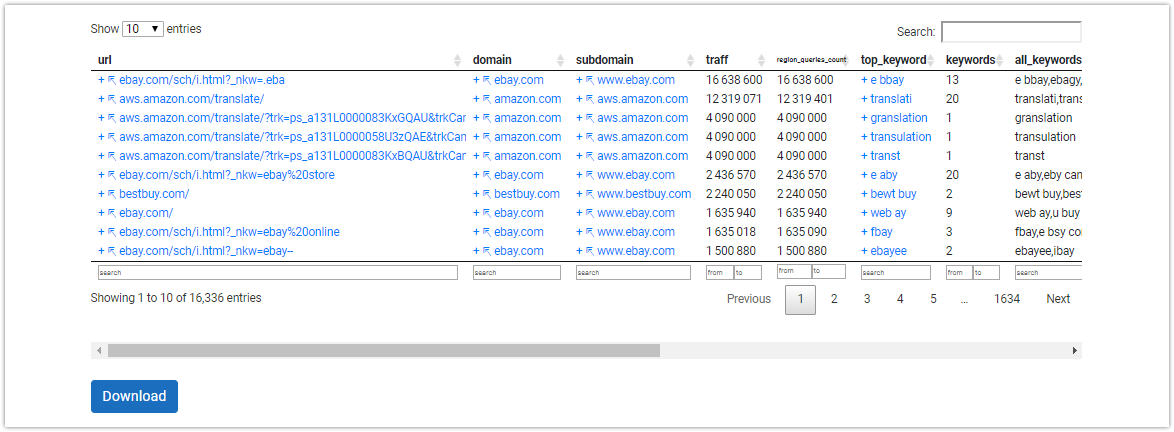Focus the keywords 'to' filter field
Screen dimensions: 1174x432
coord(986,273)
